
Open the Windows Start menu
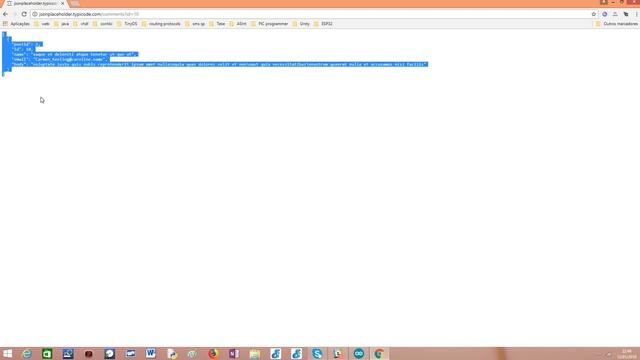click(x=7, y=353)
